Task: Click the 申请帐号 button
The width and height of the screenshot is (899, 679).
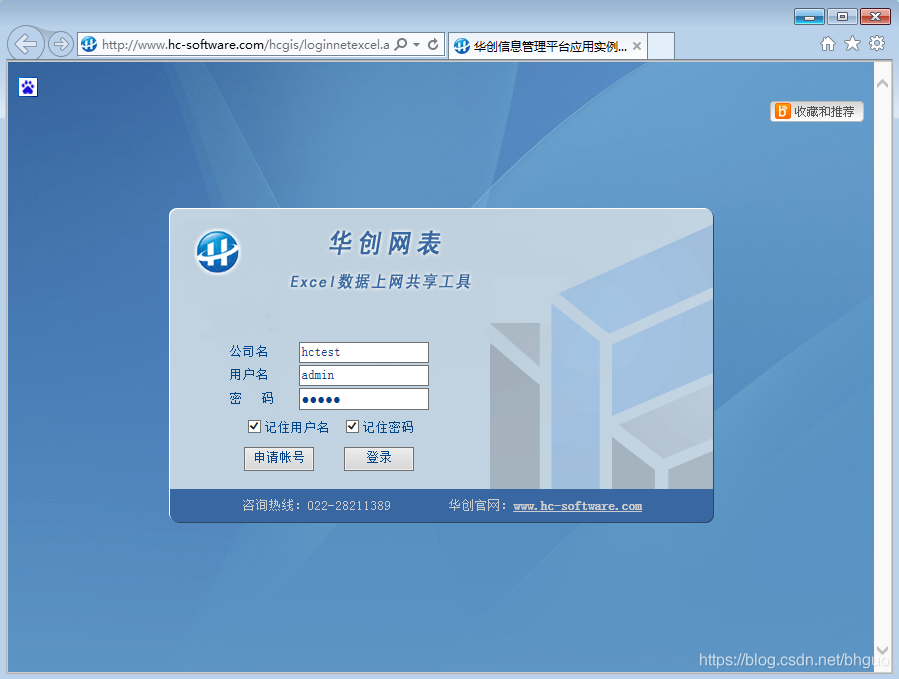Action: coord(279,458)
